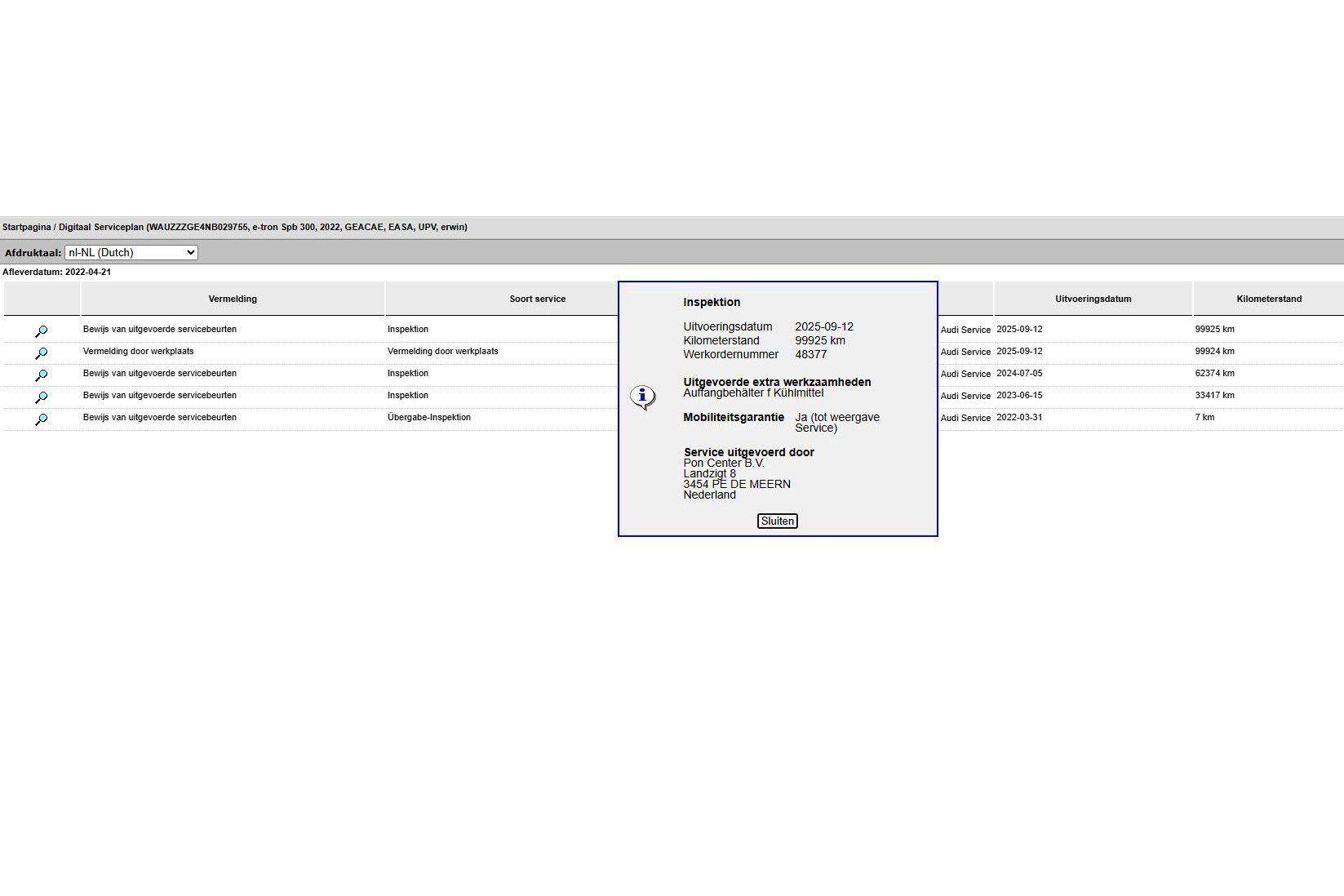
Task: Click Auffangbehälter f Kühlmittel text
Action: pos(753,393)
